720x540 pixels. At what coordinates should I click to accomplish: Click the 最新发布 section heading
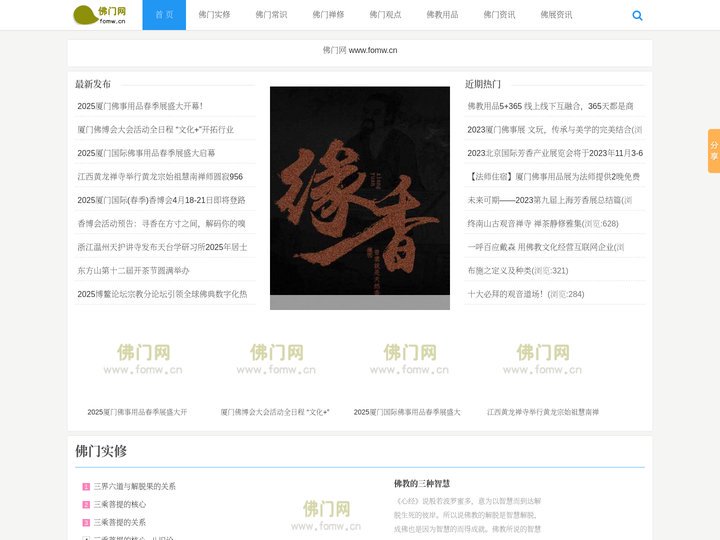[93, 84]
